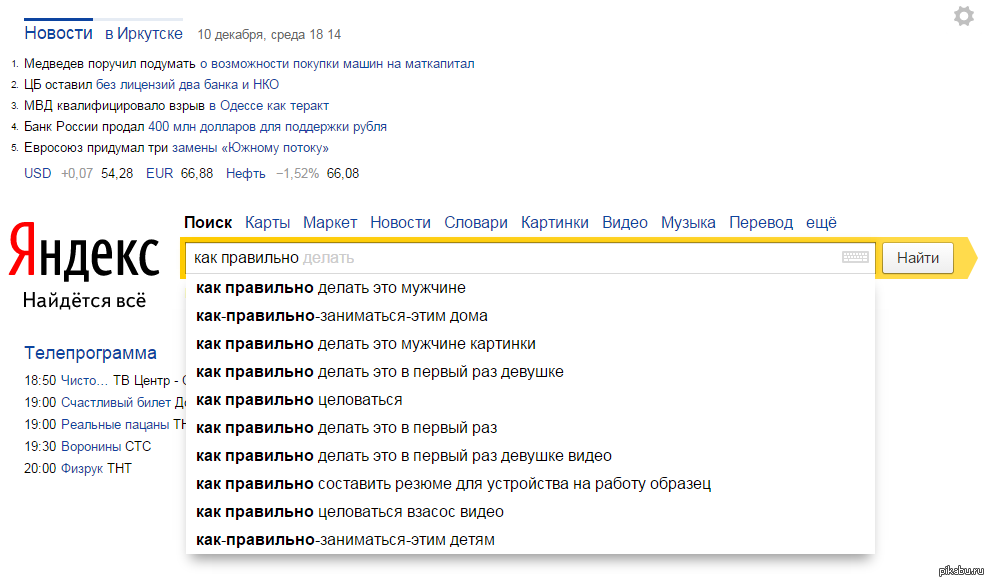Select suggestion как правильно целоваться взасос видео
The width and height of the screenshot is (989, 582).
click(x=530, y=511)
